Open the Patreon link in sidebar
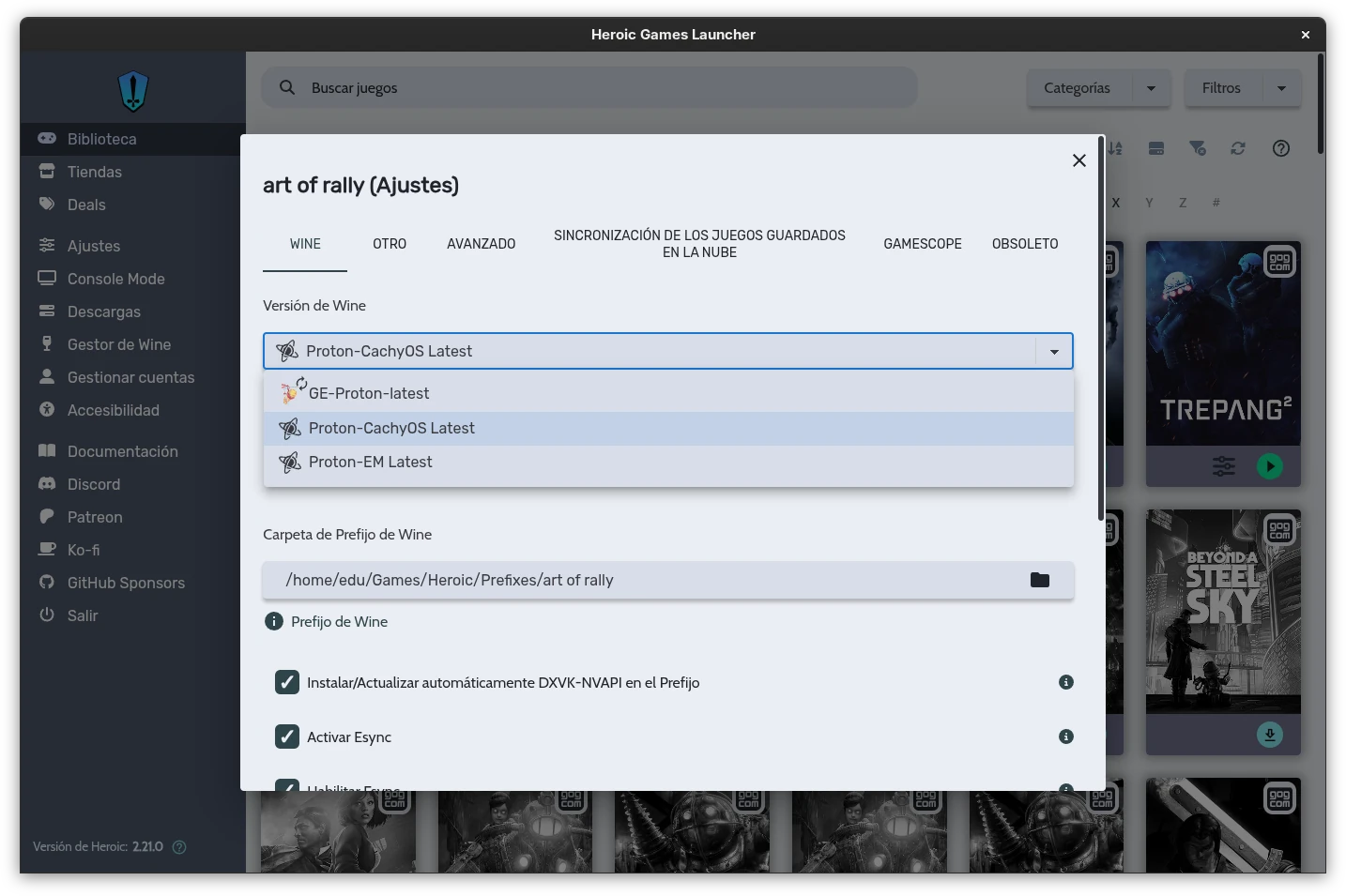Image resolution: width=1346 pixels, height=896 pixels. [x=132, y=517]
